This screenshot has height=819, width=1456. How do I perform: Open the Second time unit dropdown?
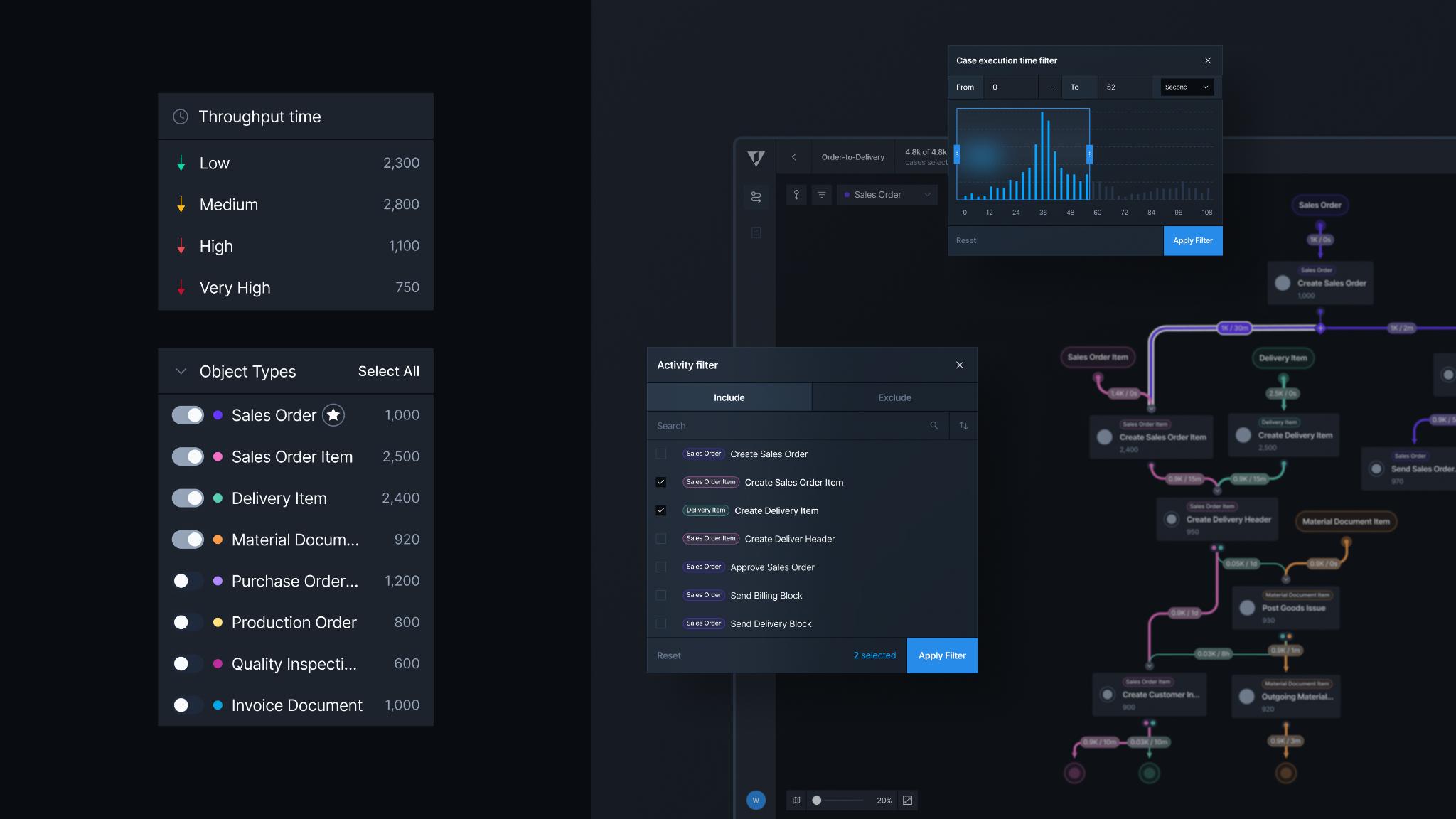(1187, 87)
